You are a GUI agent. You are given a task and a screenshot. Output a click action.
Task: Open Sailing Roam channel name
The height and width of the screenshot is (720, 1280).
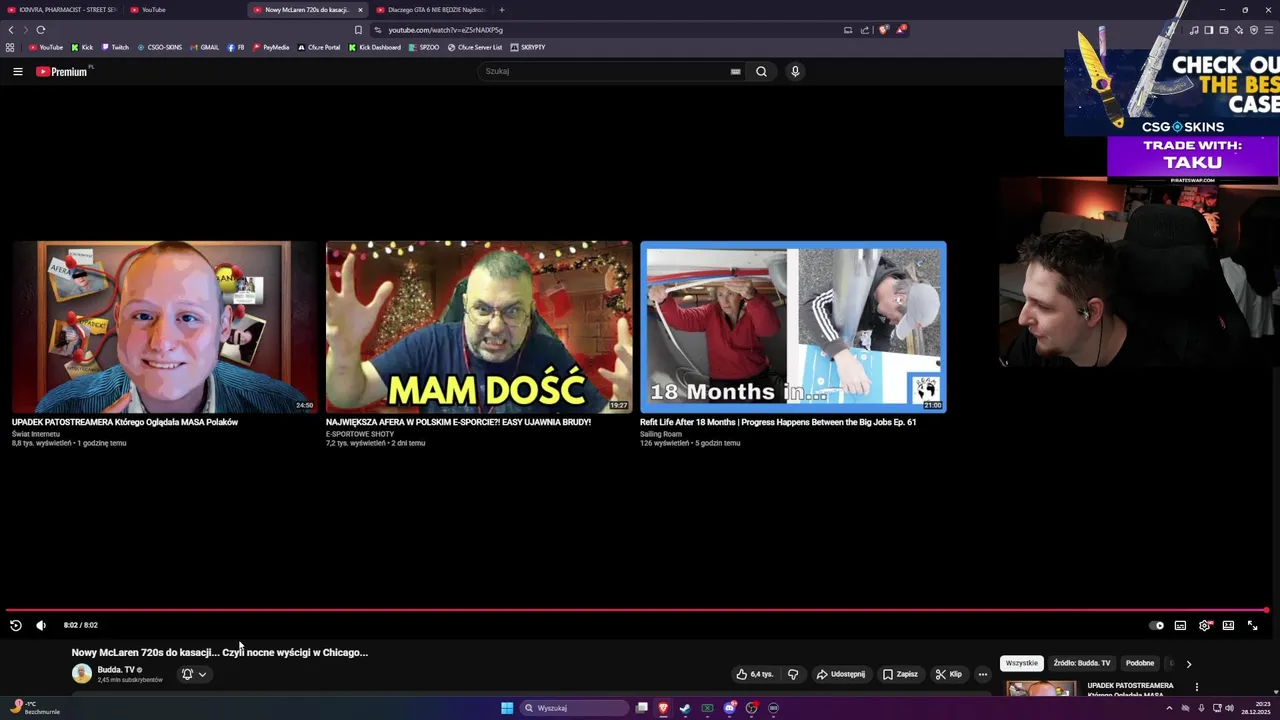[661, 434]
